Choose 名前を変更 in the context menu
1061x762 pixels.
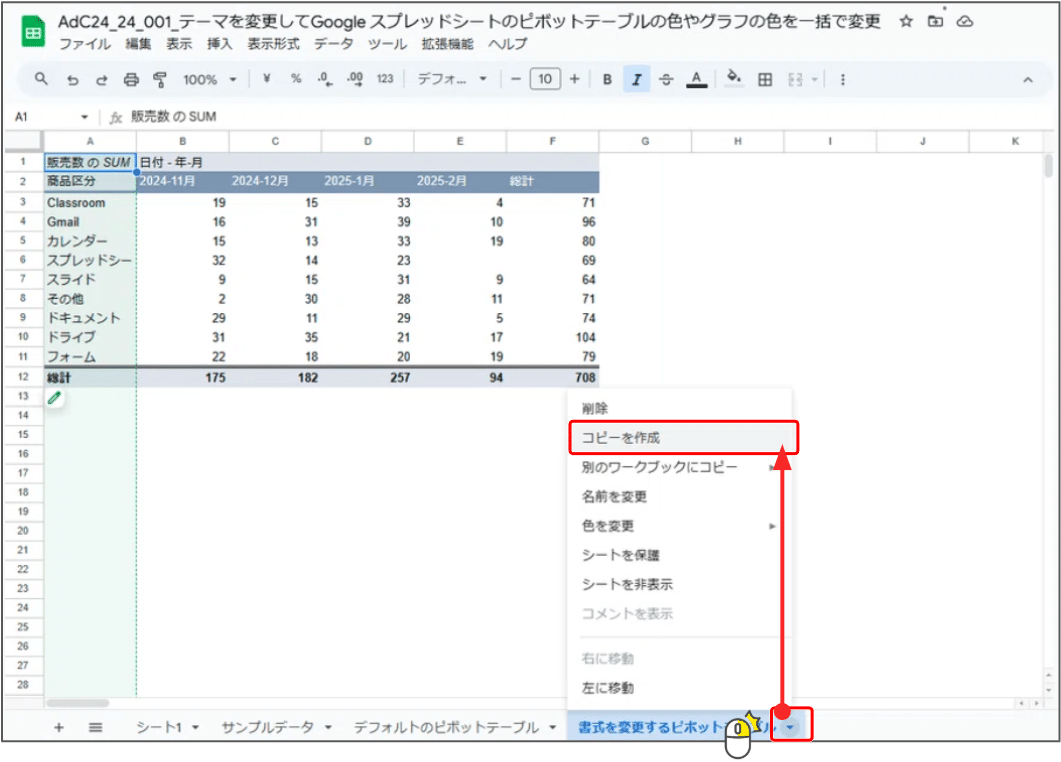click(679, 497)
